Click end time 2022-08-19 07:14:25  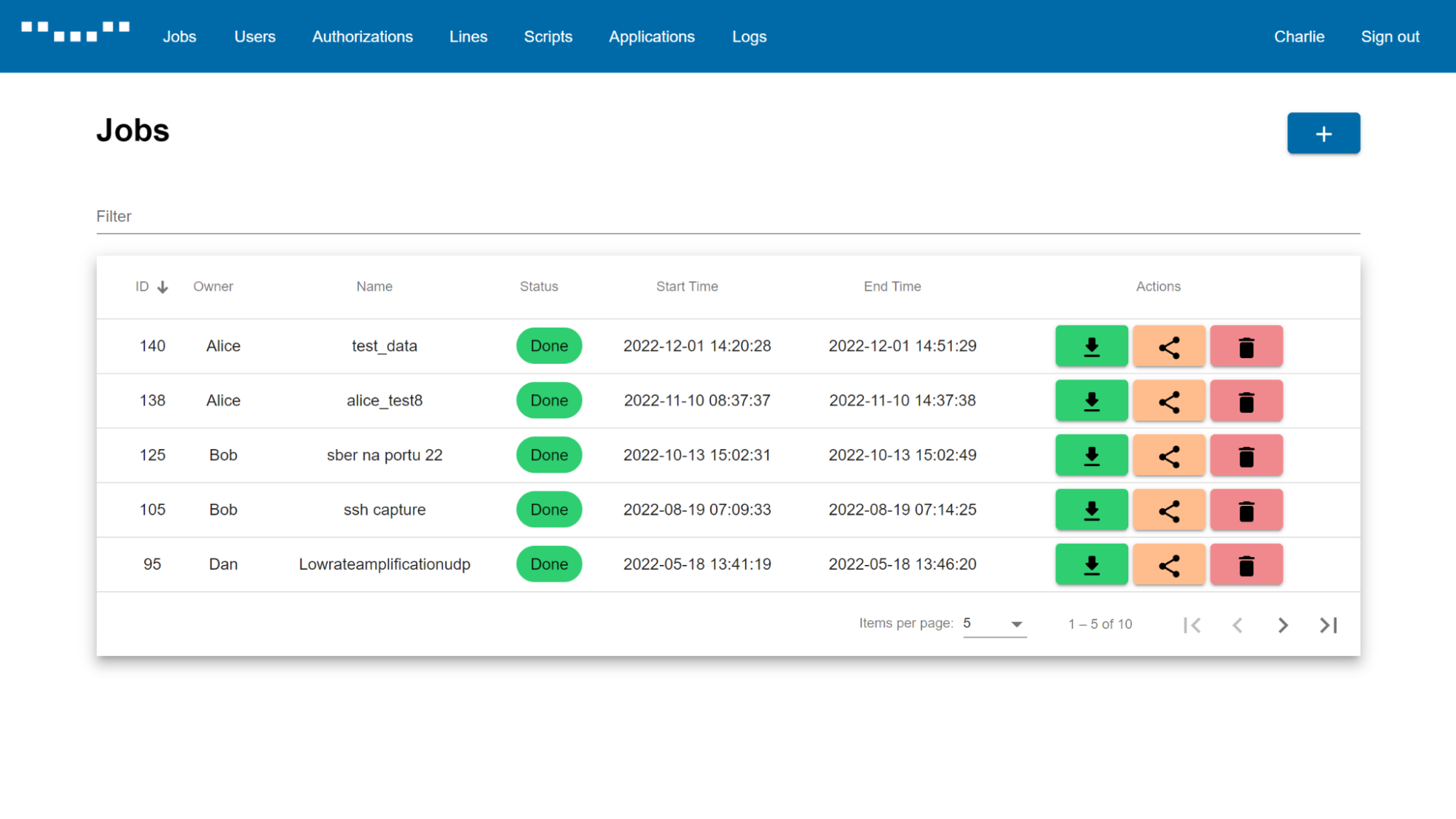(x=902, y=510)
